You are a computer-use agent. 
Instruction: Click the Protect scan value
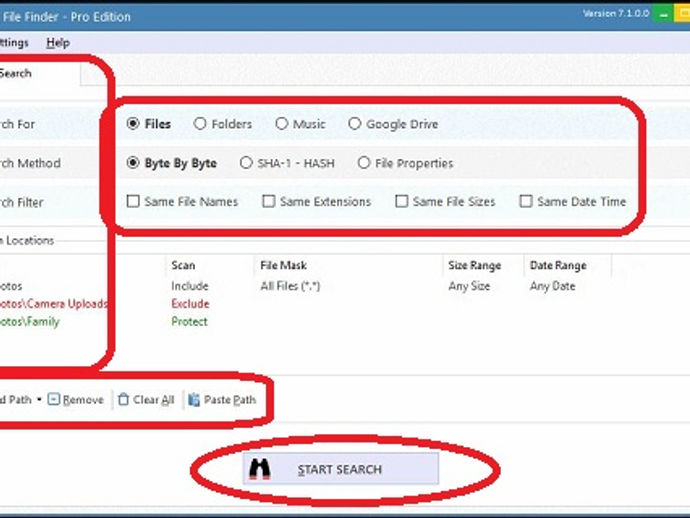point(189,321)
